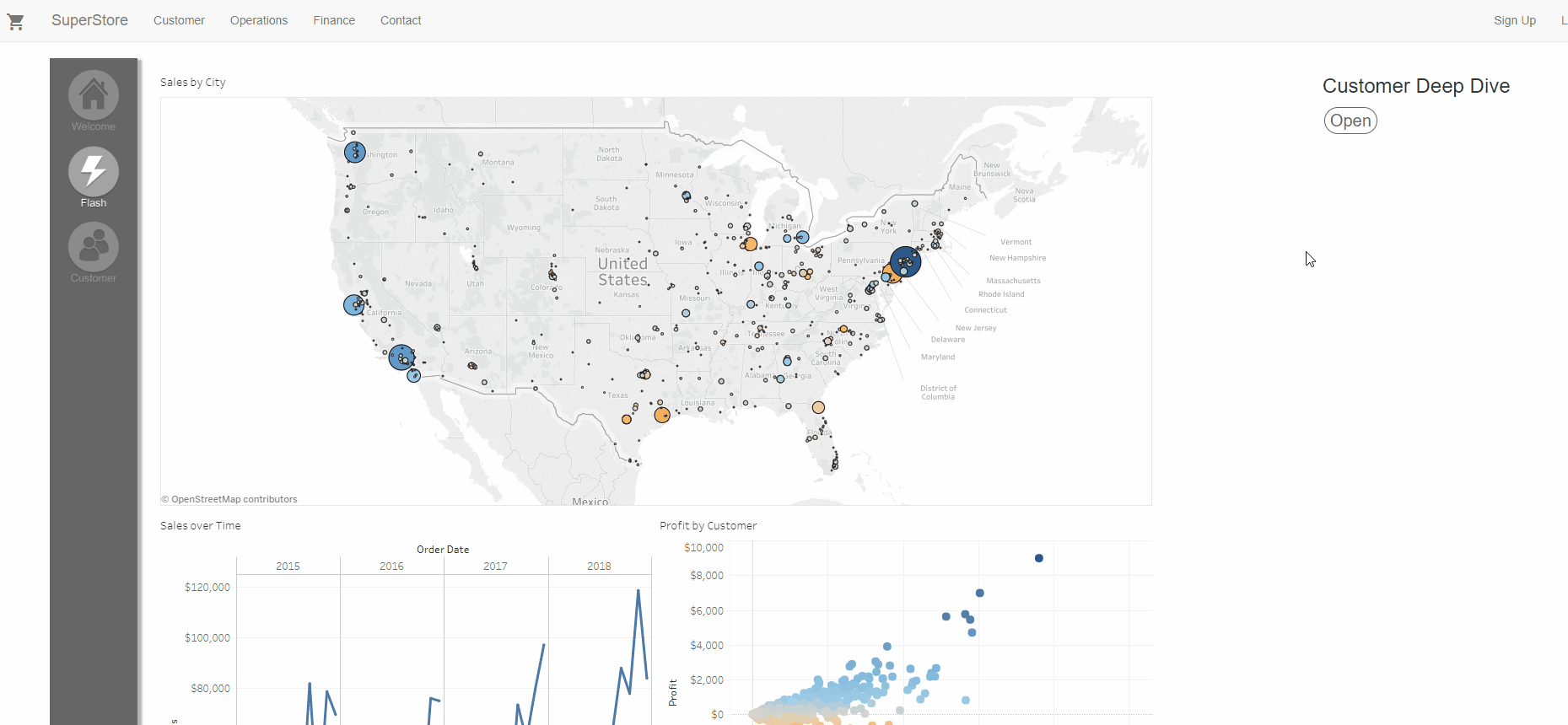The height and width of the screenshot is (725, 1568).
Task: Open the Finance menu
Action: point(334,20)
